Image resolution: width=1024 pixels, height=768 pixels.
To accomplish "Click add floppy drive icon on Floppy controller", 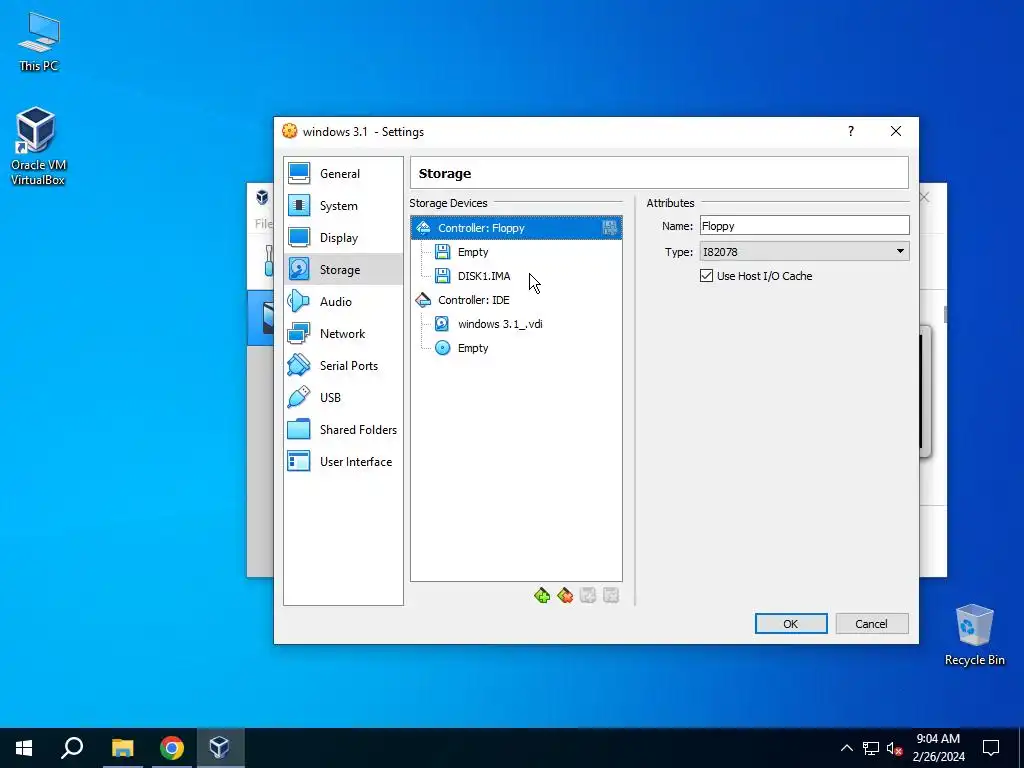I will pyautogui.click(x=609, y=228).
